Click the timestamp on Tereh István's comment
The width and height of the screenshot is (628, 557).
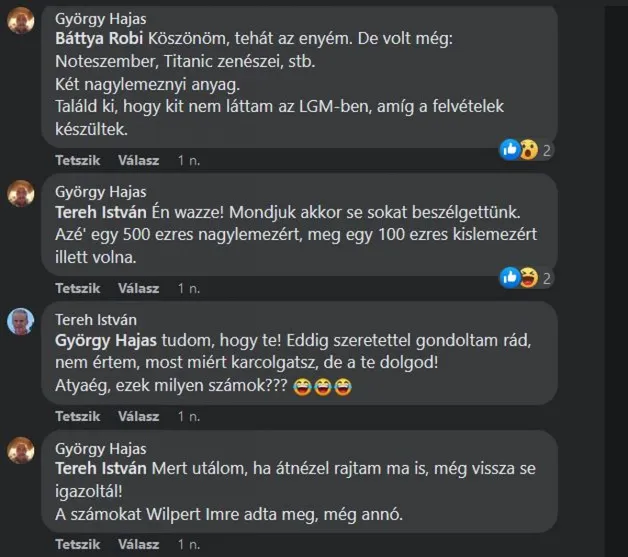click(x=188, y=415)
